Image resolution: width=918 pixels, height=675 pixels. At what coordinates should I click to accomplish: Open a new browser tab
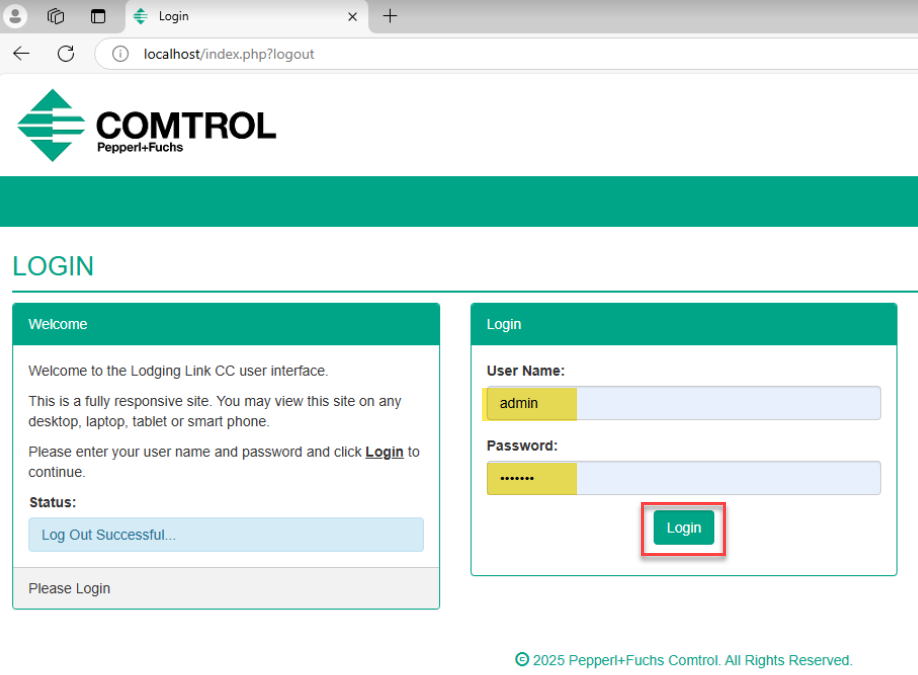pyautogui.click(x=390, y=16)
